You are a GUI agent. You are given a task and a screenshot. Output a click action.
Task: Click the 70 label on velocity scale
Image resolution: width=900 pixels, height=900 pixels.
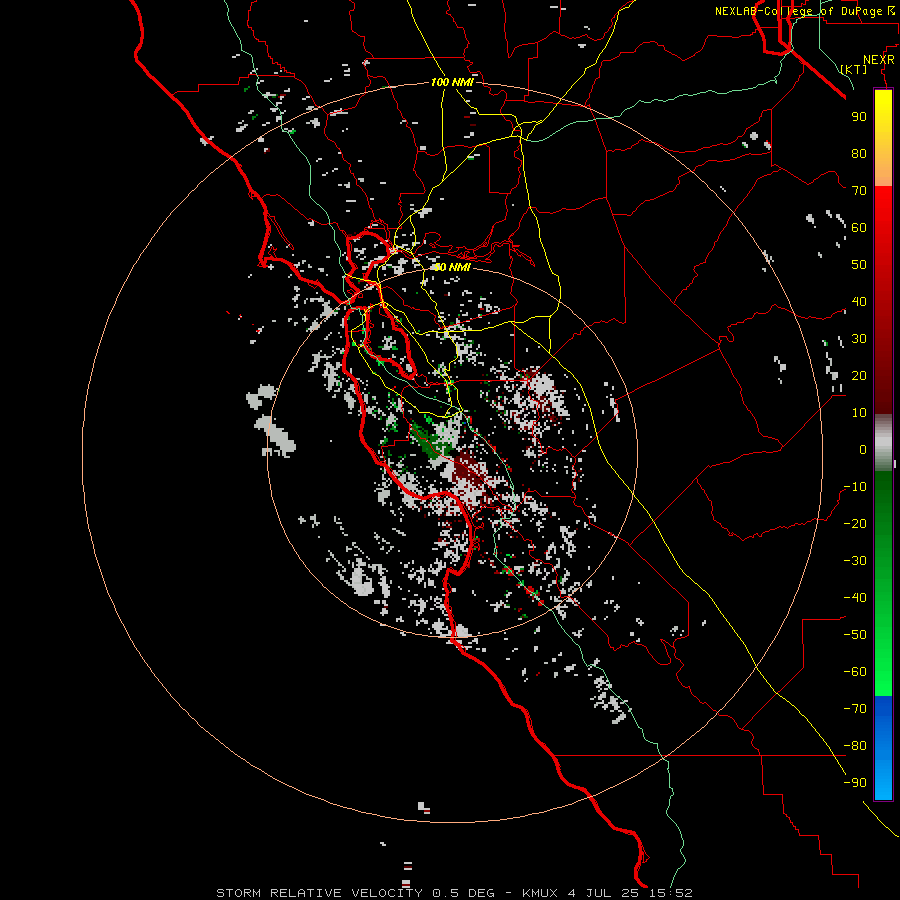point(859,191)
